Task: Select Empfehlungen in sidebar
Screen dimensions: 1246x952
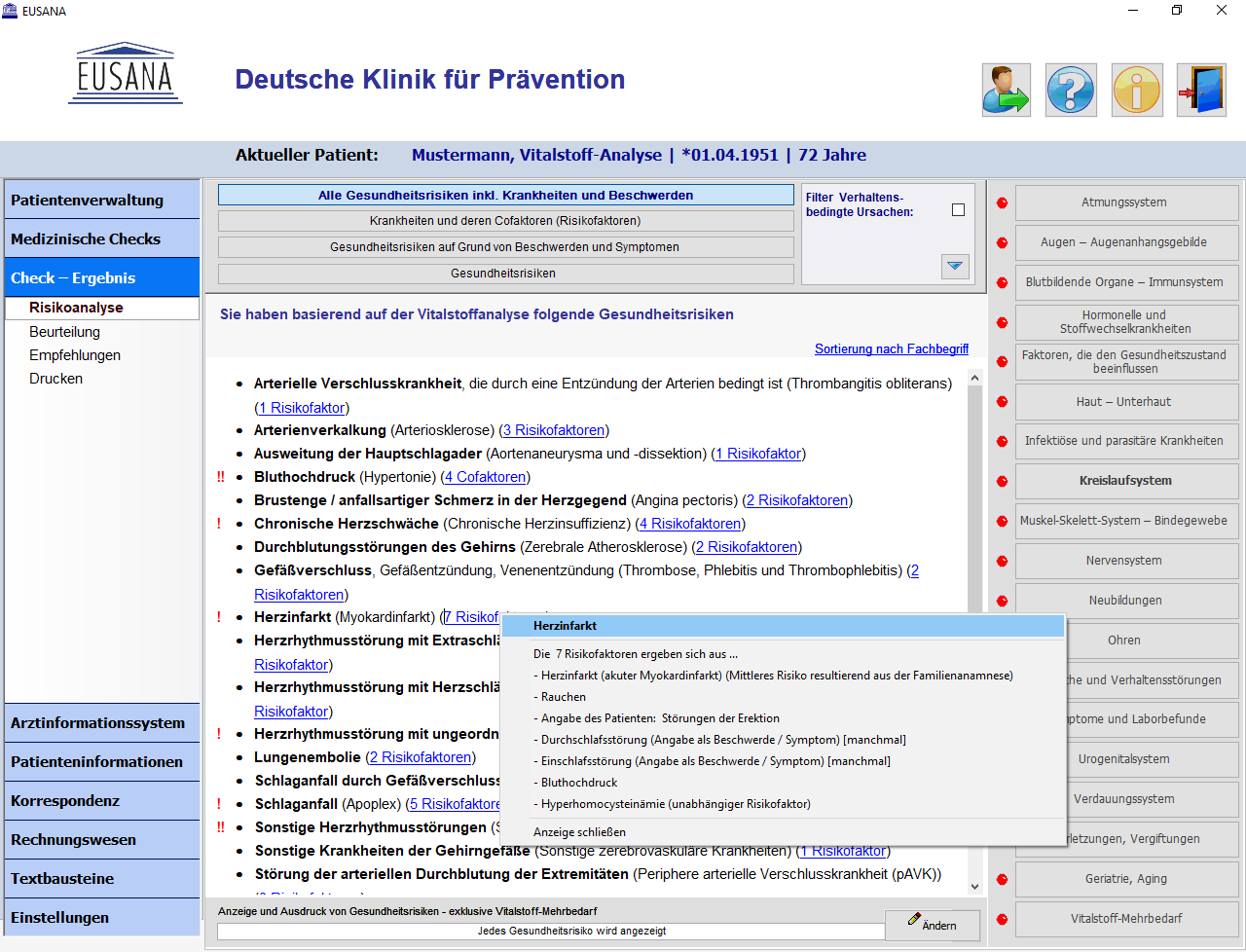Action: coord(75,355)
